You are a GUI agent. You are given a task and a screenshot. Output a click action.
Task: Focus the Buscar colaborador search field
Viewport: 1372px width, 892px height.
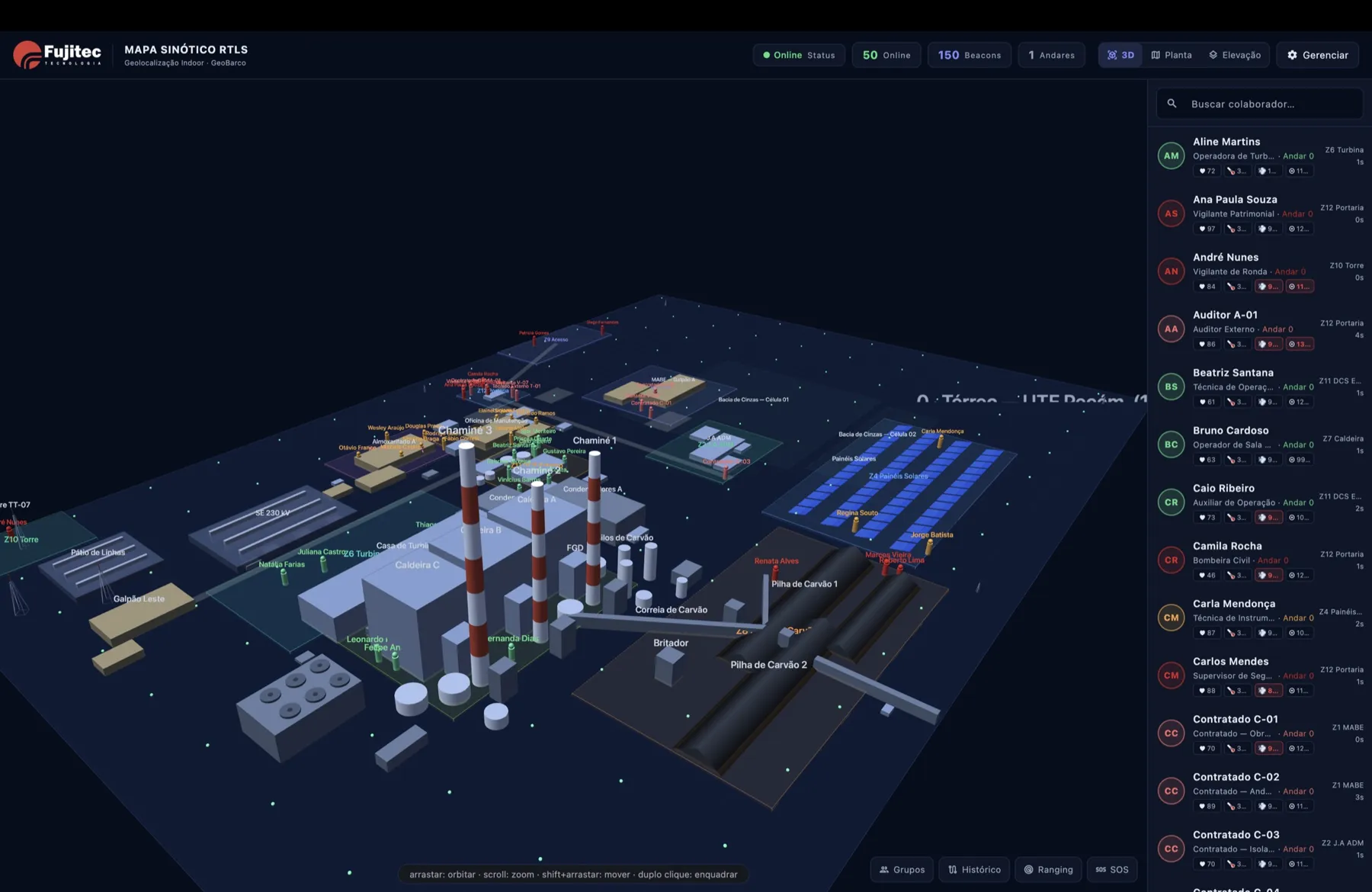pyautogui.click(x=1259, y=104)
